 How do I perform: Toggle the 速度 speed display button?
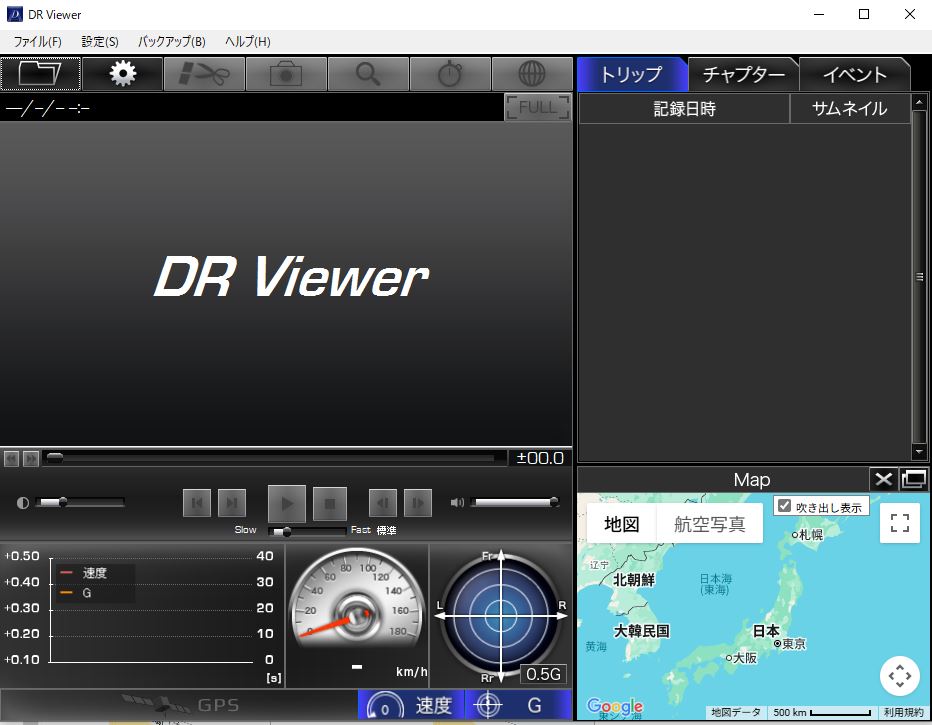coord(411,705)
